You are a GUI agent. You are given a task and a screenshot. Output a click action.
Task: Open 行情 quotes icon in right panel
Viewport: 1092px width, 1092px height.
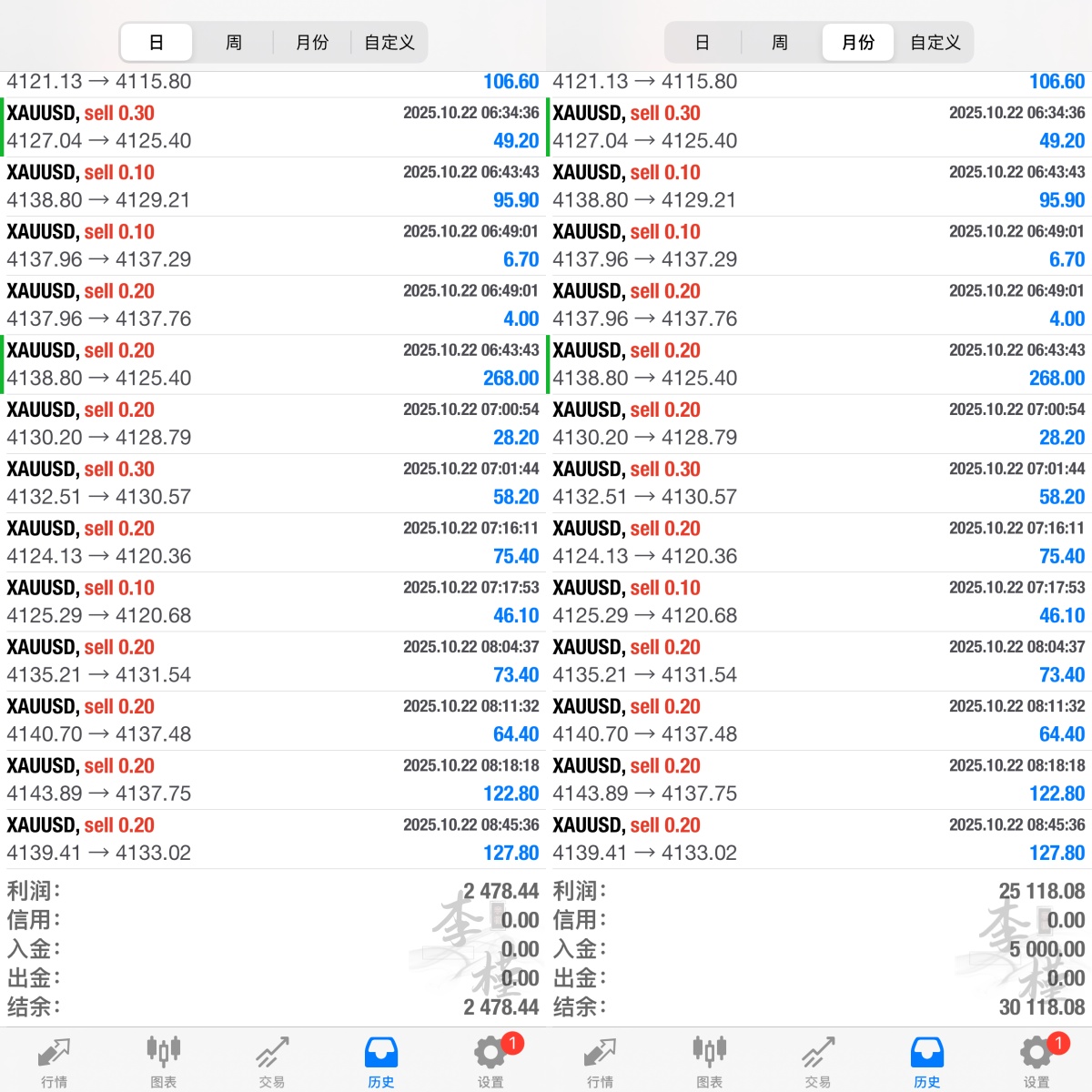pos(600,1060)
